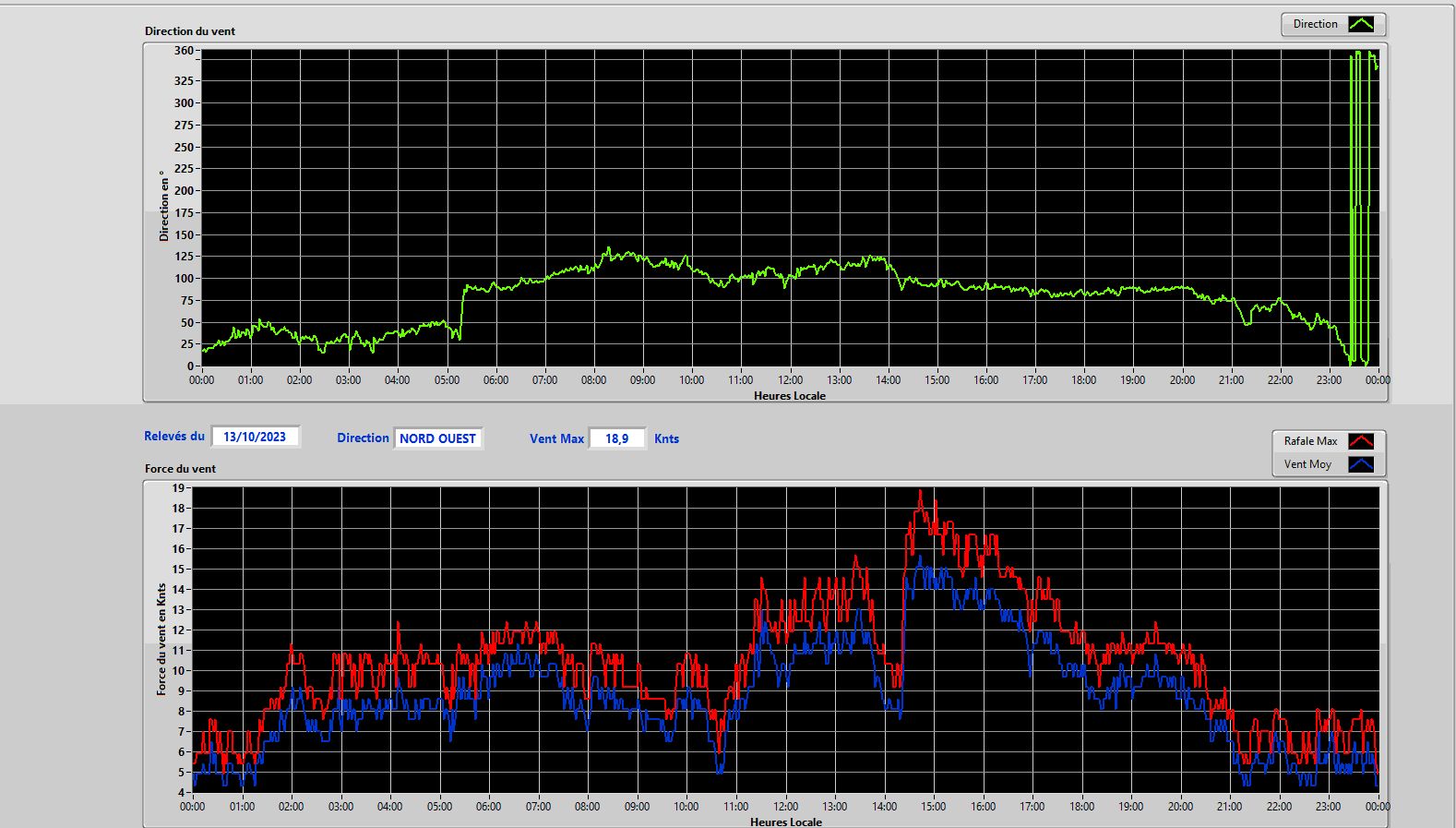
Task: Select the Direction legend label text
Action: [1315, 24]
